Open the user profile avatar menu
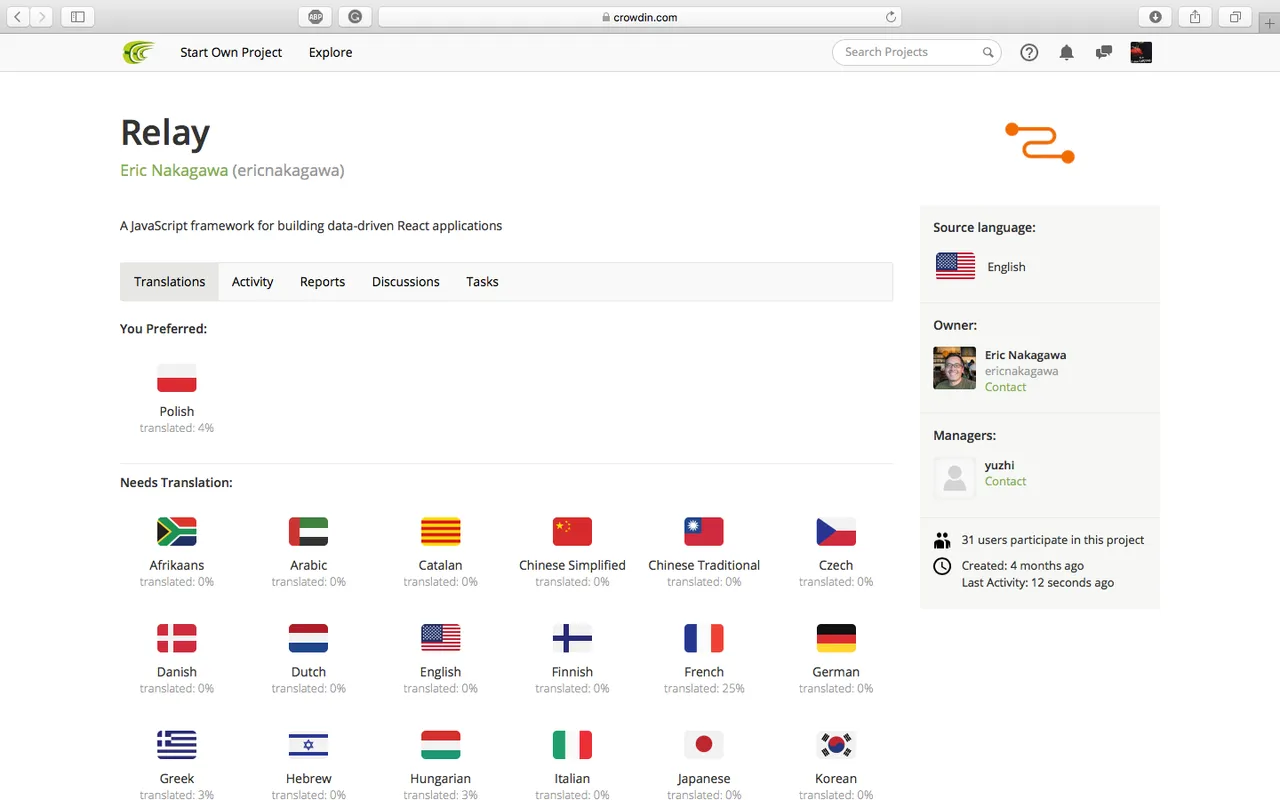 tap(1141, 53)
